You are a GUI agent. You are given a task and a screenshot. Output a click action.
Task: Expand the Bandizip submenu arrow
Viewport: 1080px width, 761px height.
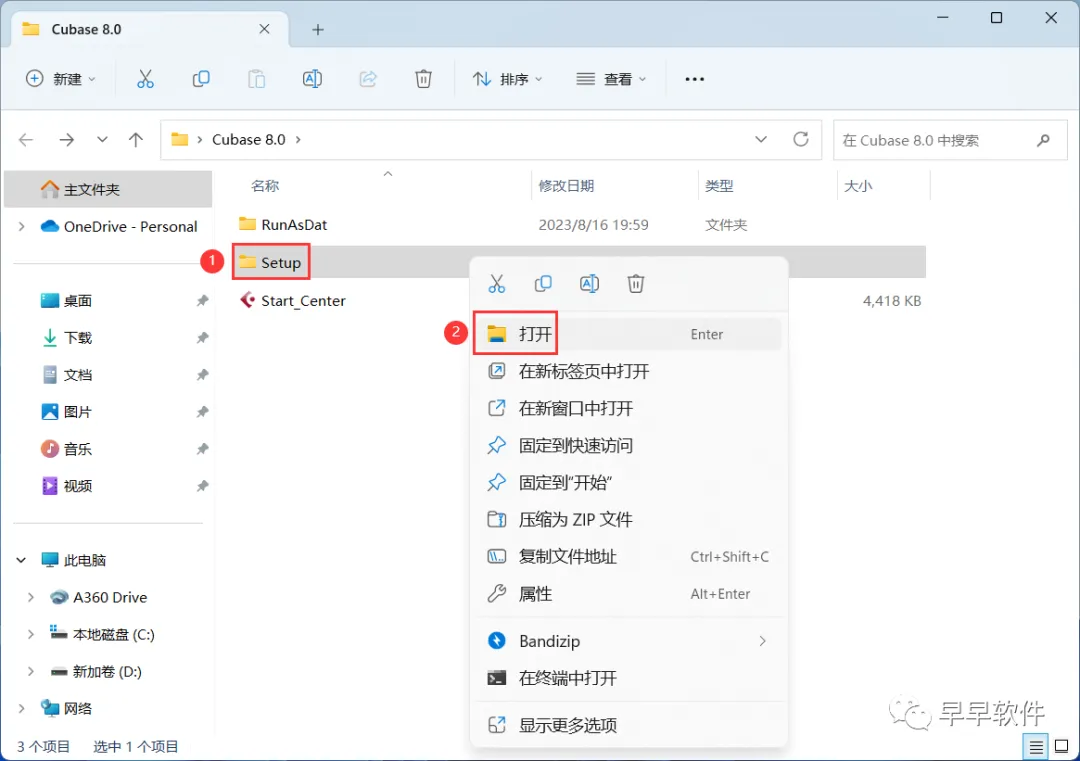762,641
